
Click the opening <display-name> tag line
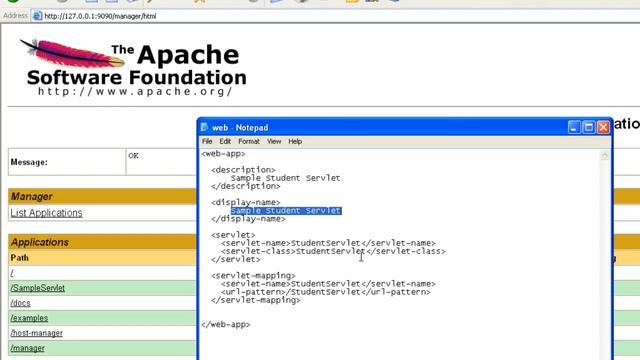pos(246,202)
